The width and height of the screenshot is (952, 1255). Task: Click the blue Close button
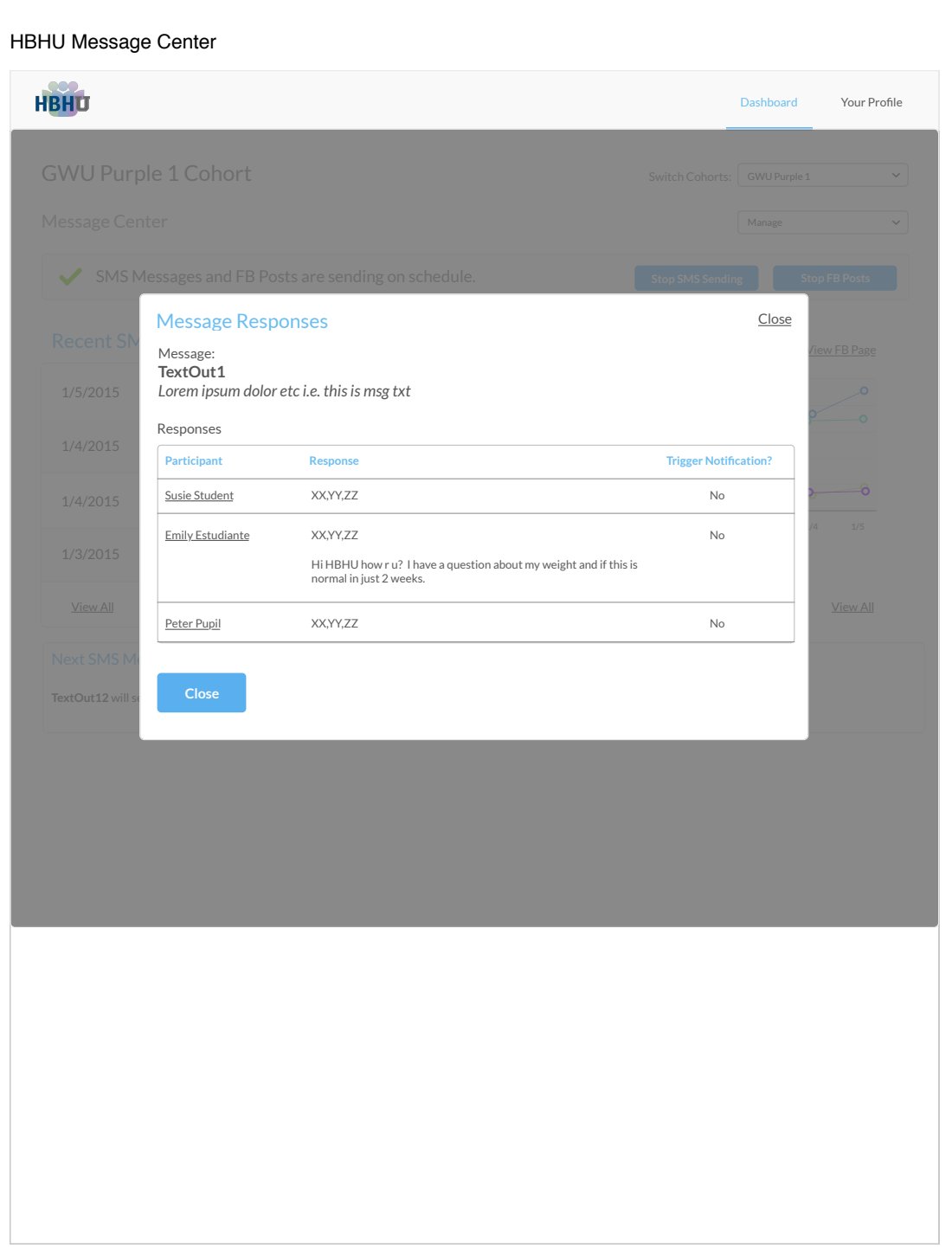(x=202, y=693)
